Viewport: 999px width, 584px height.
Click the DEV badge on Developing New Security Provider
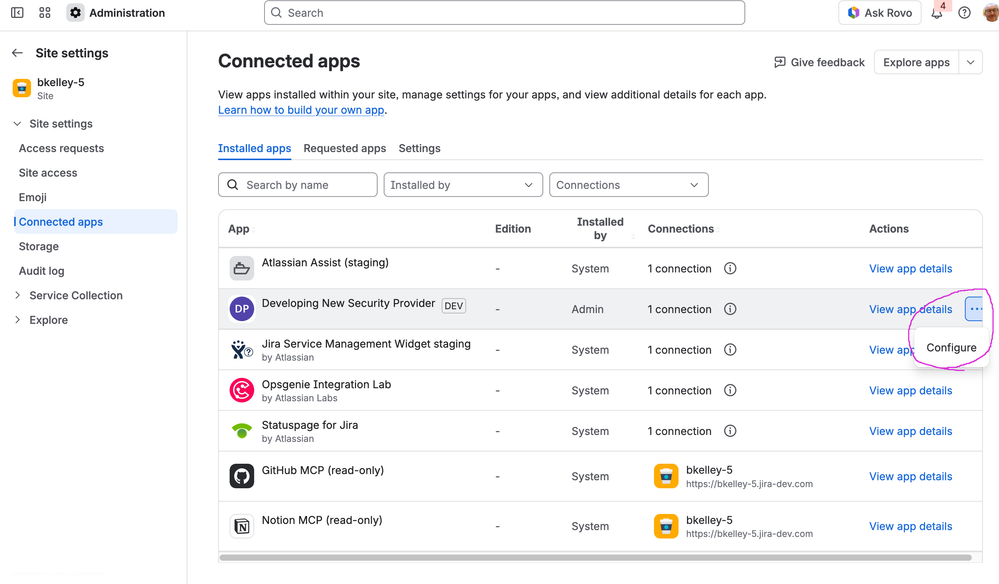pyautogui.click(x=454, y=306)
